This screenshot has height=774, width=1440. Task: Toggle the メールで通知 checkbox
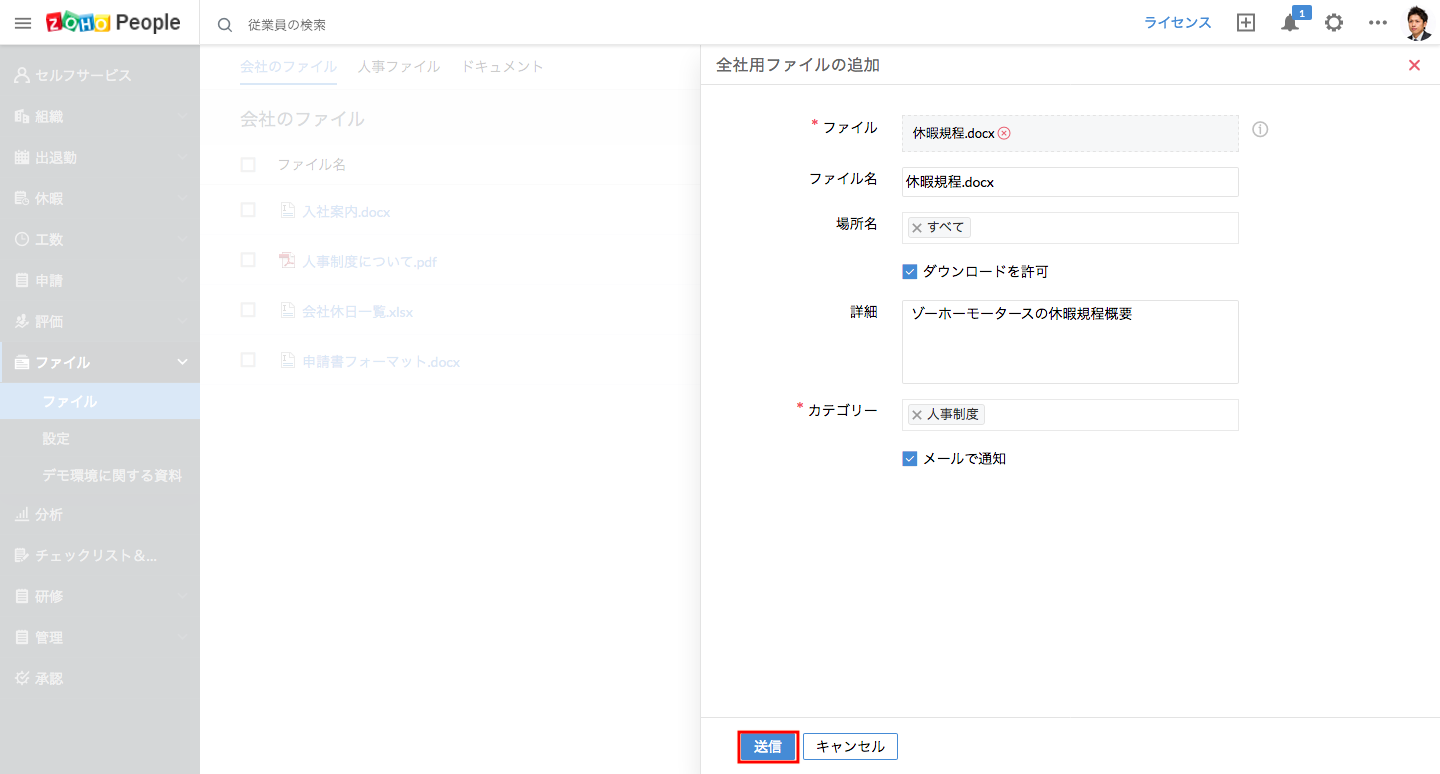point(910,459)
